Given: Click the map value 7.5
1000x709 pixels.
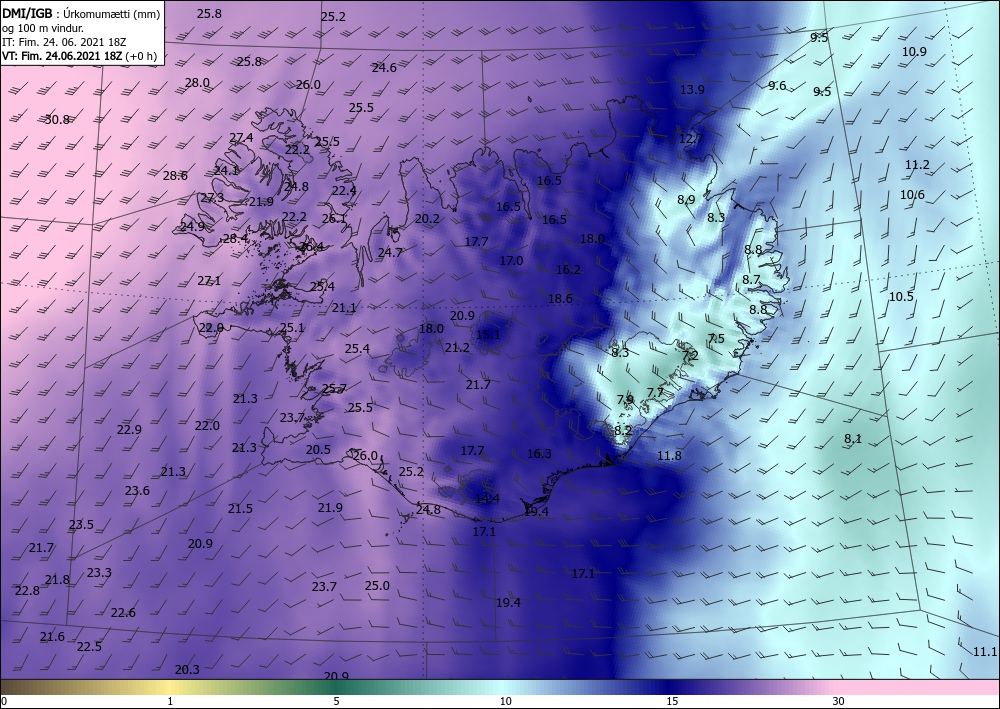Looking at the screenshot, I should click(x=716, y=339).
